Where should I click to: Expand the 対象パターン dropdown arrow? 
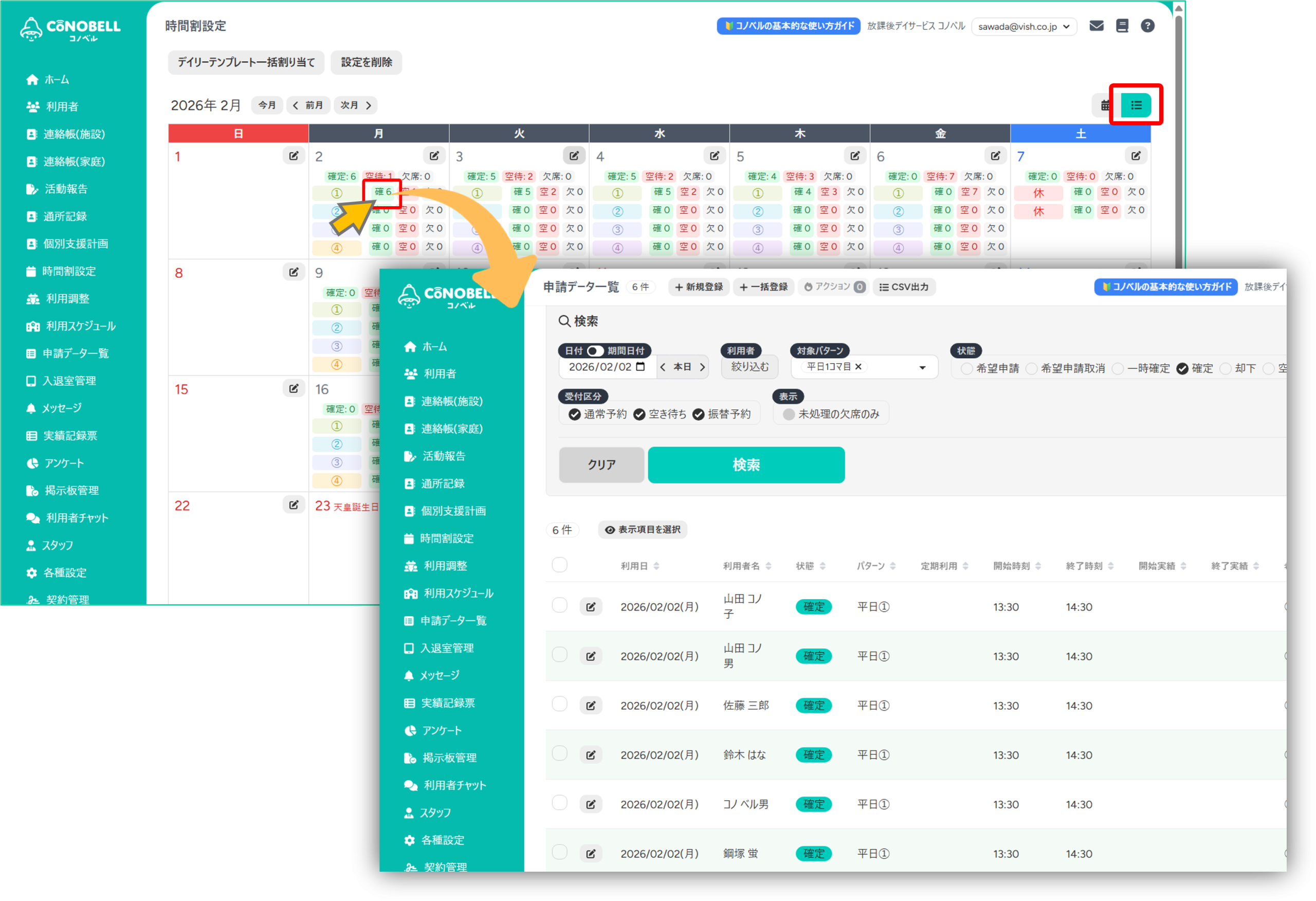(x=922, y=367)
